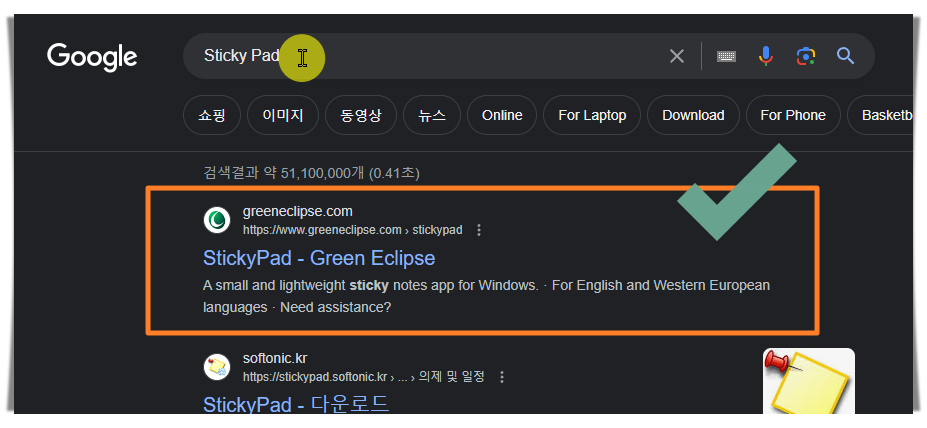927x428 pixels.
Task: Open StickyPad - Green Eclipse result link
Action: coord(319,258)
